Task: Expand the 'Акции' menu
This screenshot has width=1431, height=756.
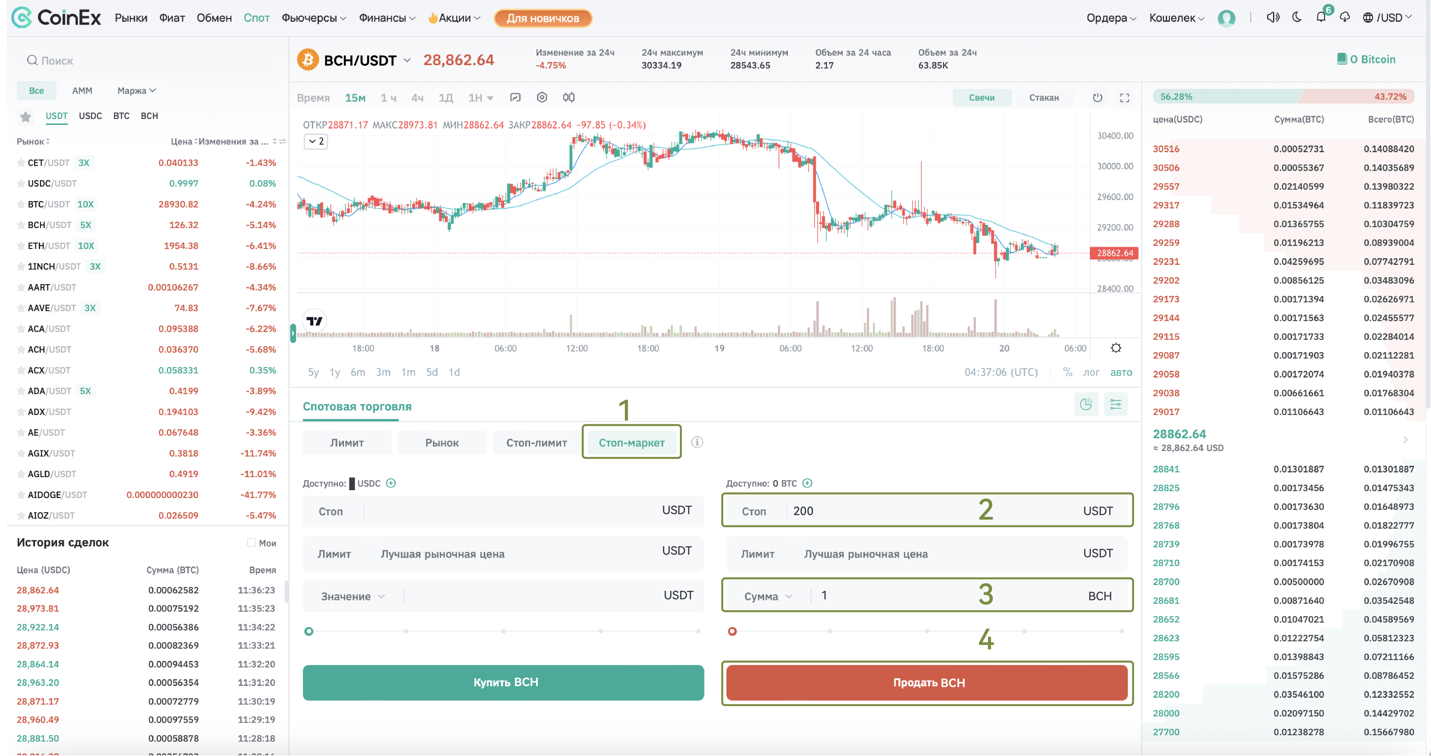Action: (454, 18)
